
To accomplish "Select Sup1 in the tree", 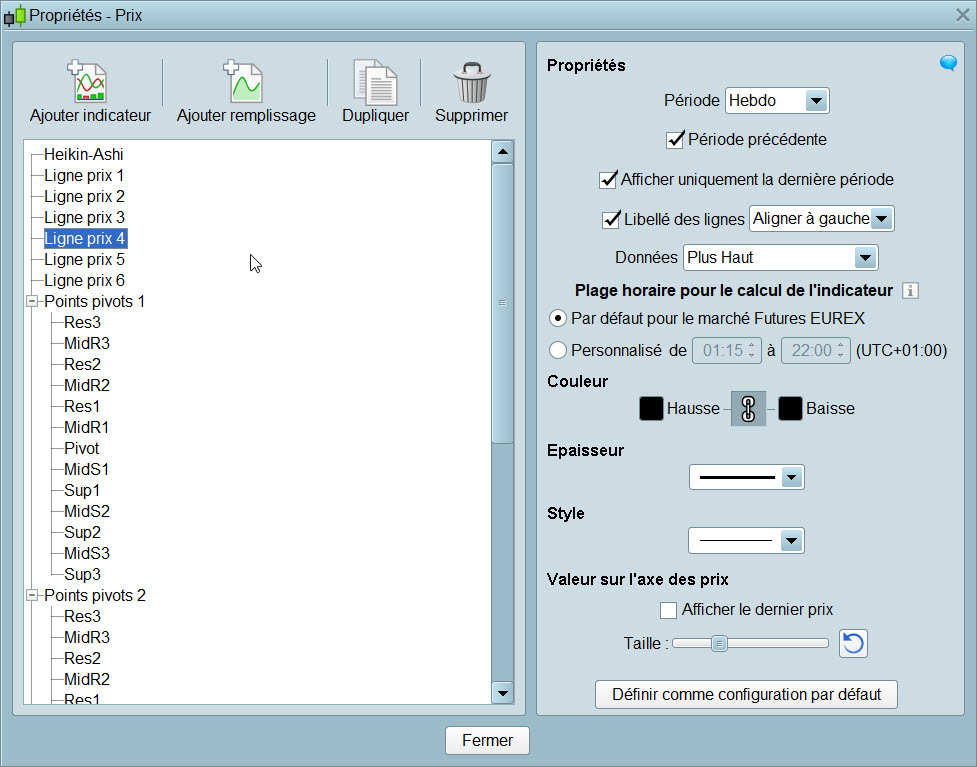I will 82,491.
